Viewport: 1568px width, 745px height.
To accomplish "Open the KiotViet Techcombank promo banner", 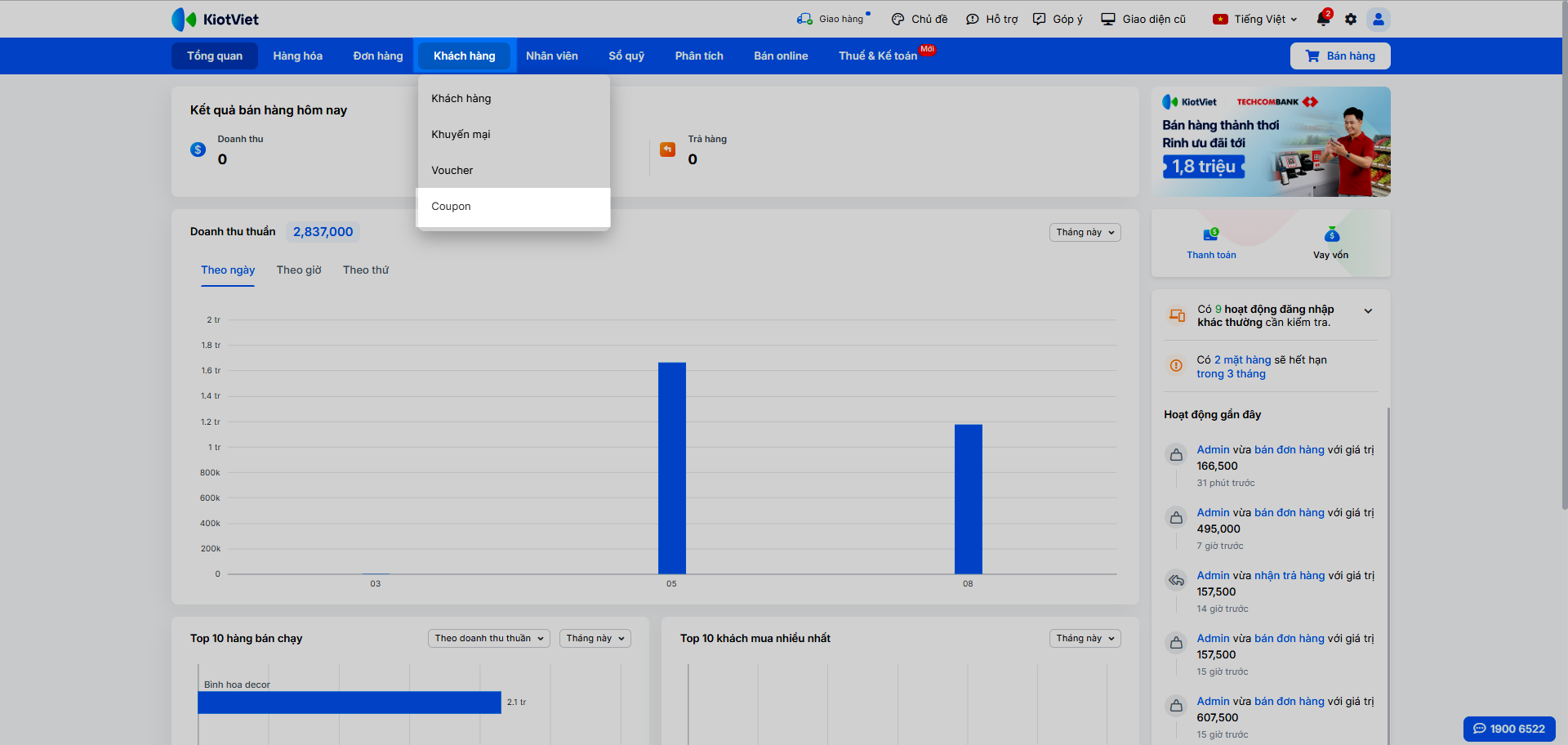I will pos(1271,142).
